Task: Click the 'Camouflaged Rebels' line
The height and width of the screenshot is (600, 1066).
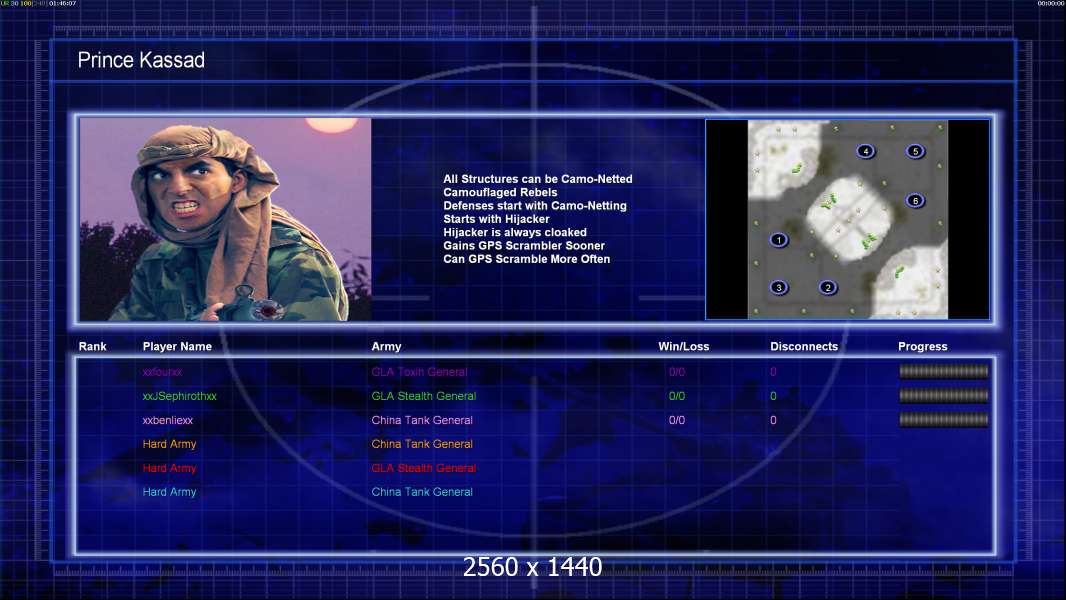Action: (x=500, y=192)
